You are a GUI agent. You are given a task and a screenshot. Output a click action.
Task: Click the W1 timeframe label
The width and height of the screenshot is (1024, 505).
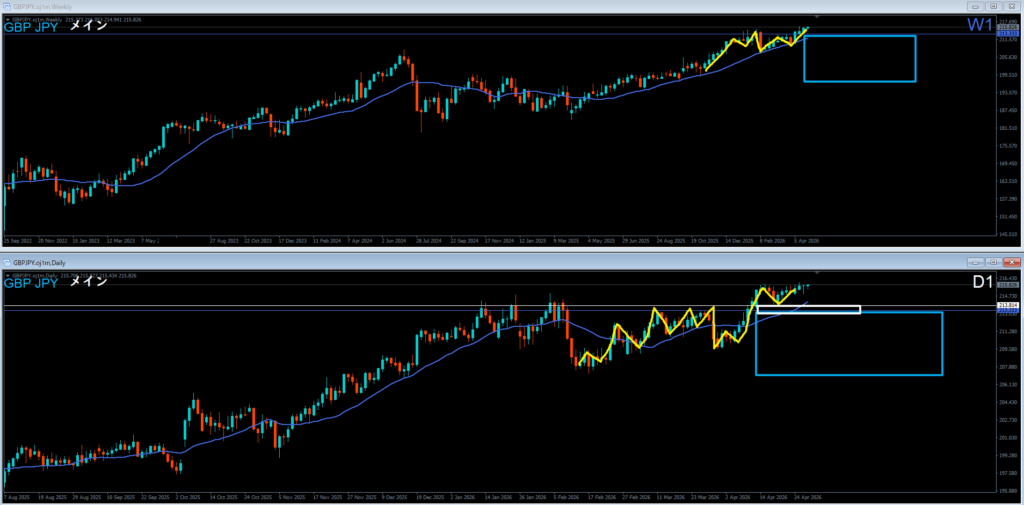[980, 25]
